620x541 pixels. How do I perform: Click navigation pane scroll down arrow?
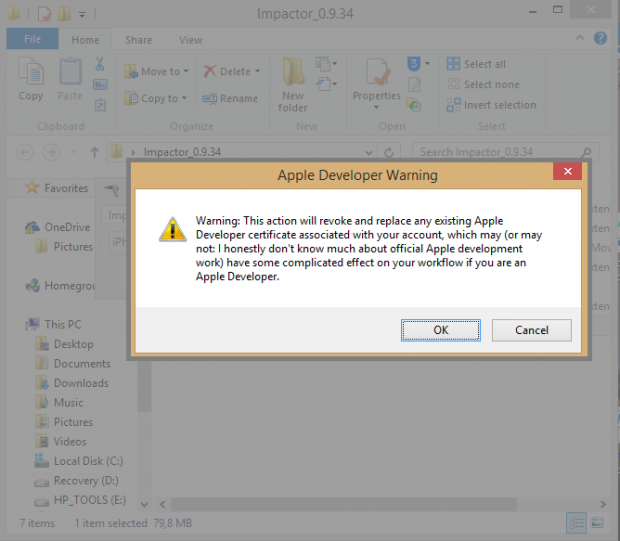(144, 504)
